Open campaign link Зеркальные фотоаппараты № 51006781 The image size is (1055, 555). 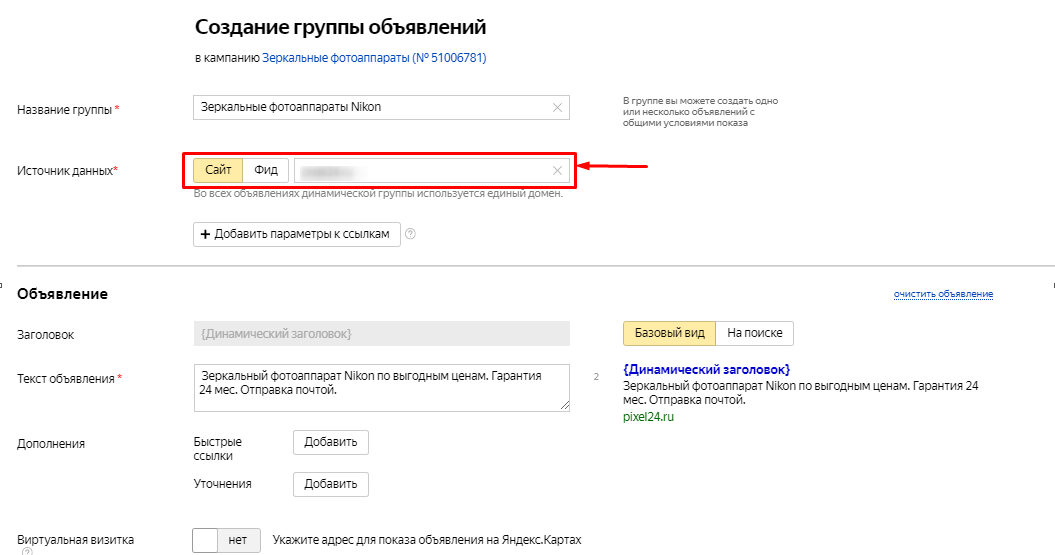pos(374,58)
